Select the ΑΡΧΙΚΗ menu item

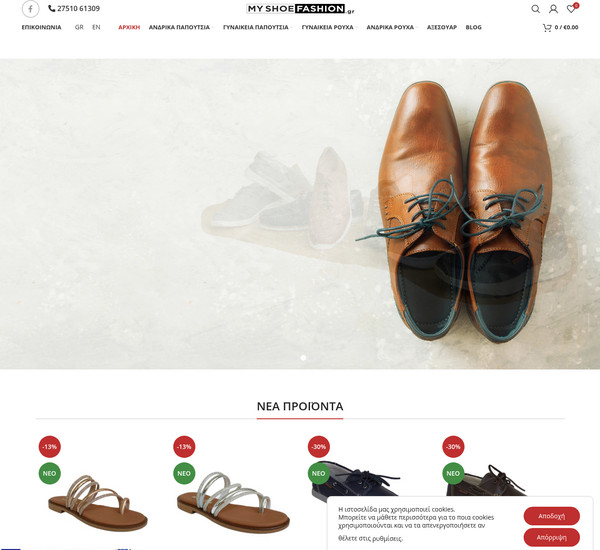tap(129, 28)
